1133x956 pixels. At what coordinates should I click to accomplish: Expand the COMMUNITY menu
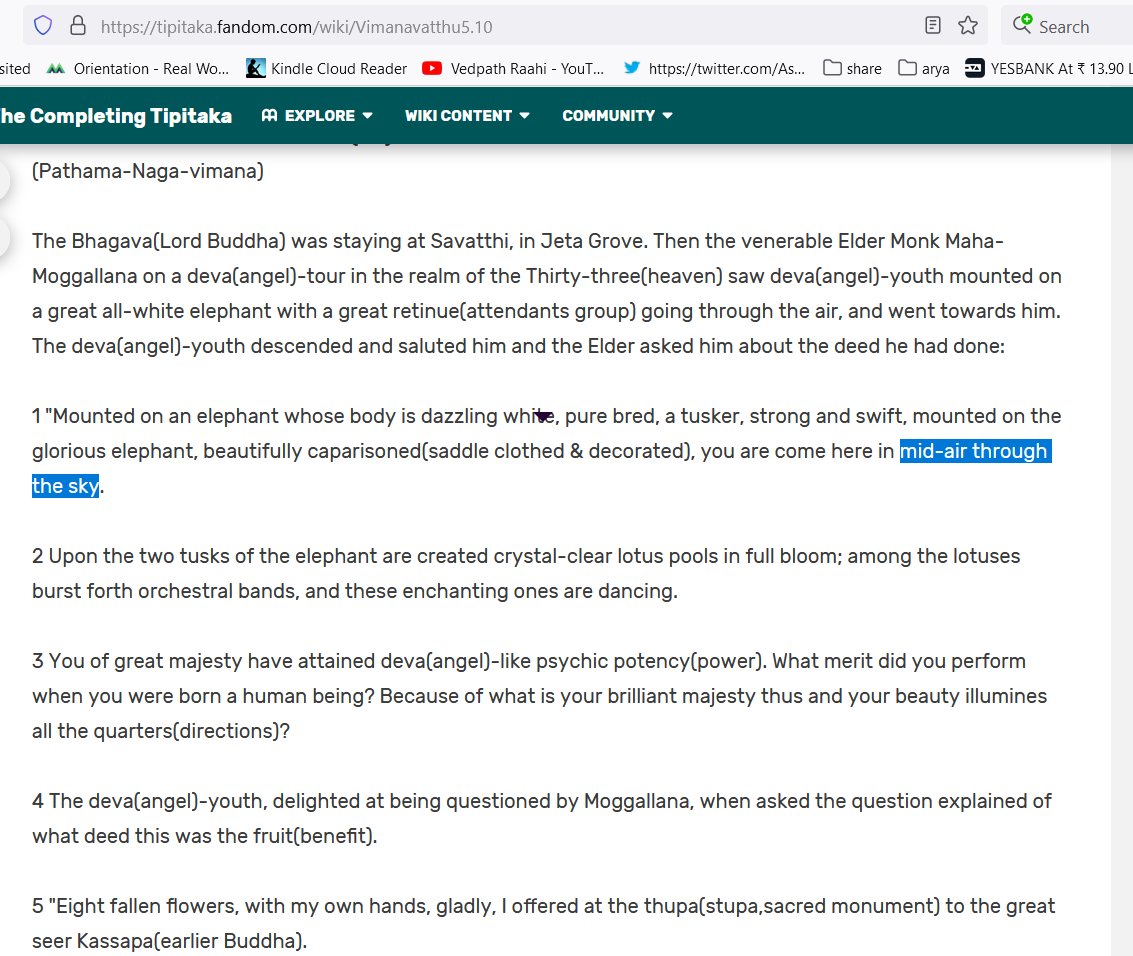pos(618,116)
